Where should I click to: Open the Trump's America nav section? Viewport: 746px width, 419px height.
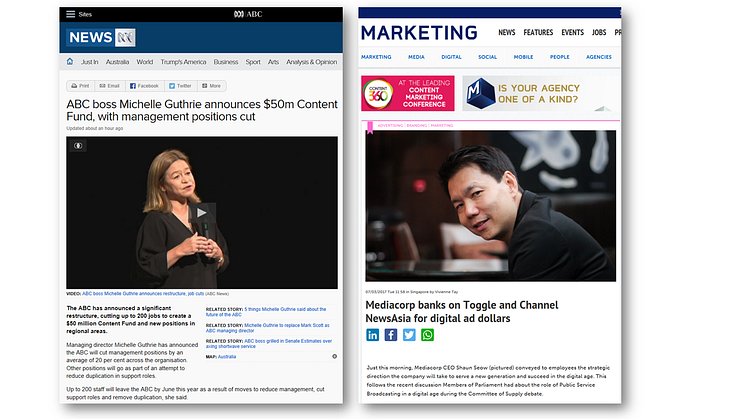click(x=184, y=61)
